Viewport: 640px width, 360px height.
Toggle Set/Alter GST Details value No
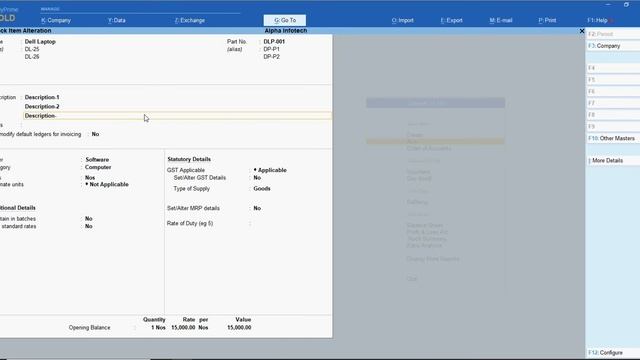[257, 178]
